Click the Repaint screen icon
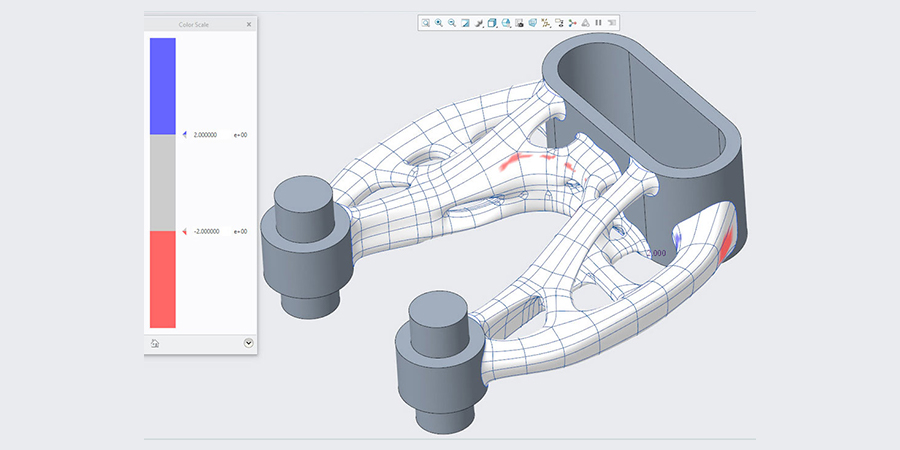This screenshot has width=900, height=450. click(x=465, y=22)
